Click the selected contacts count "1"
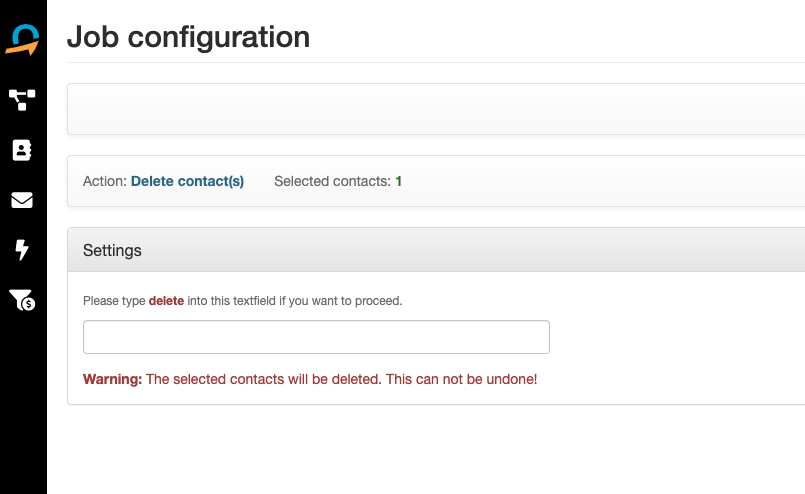 point(399,181)
